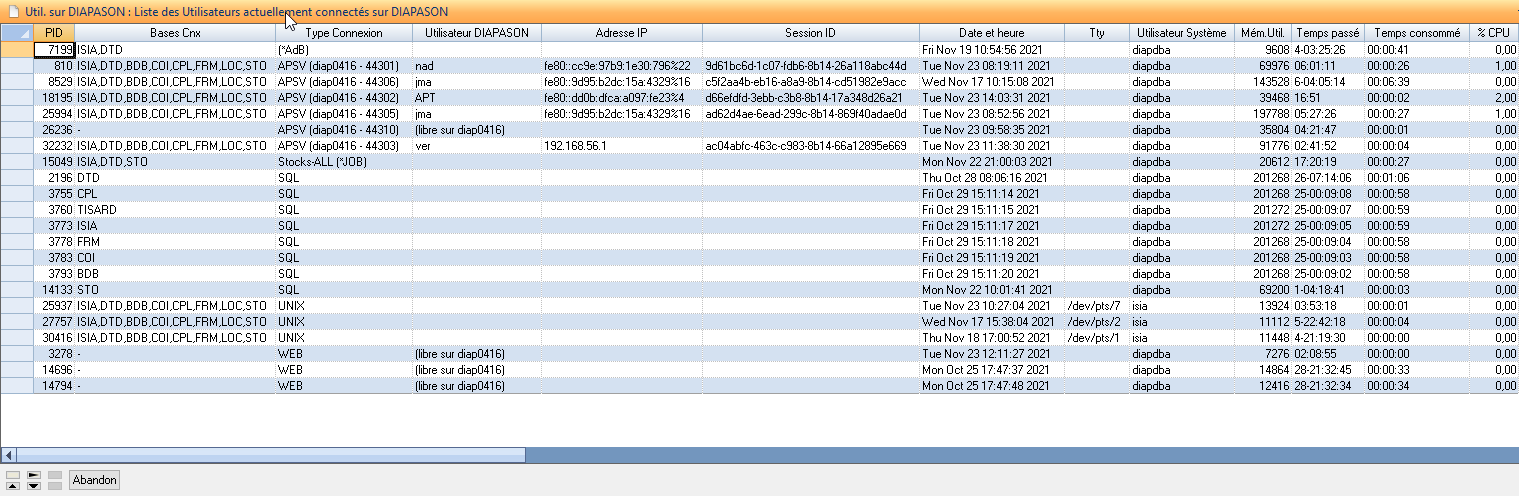Click the row header for PID 7199
The height and width of the screenshot is (496, 1519).
17,49
